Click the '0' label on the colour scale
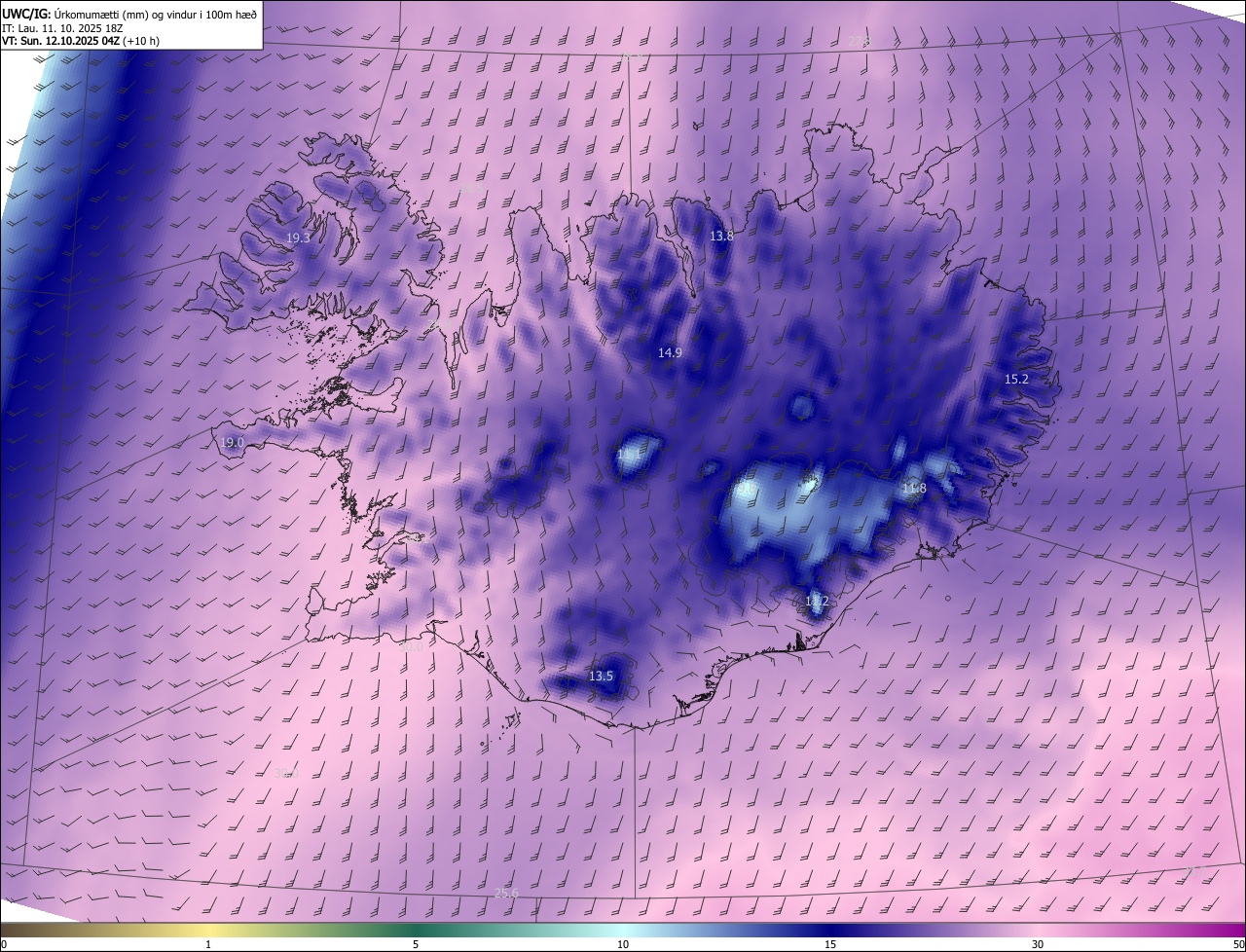 4,944
